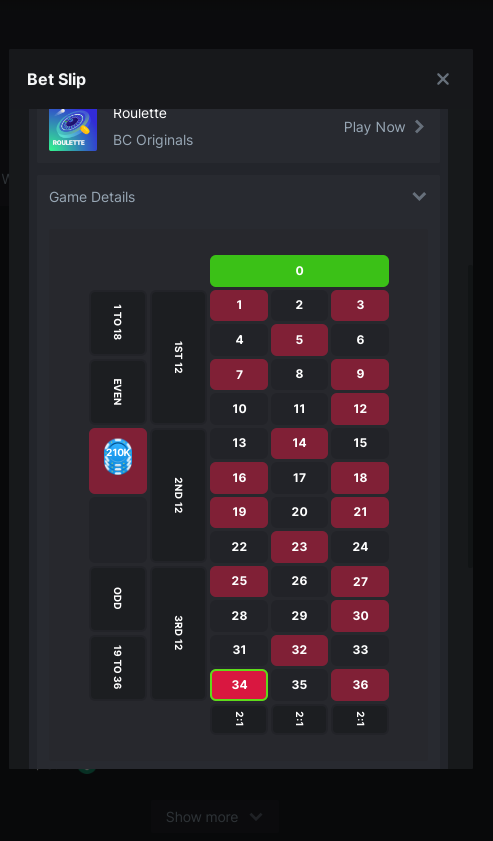Click the 210K blue chip stack
493x841 pixels.
coord(117,457)
